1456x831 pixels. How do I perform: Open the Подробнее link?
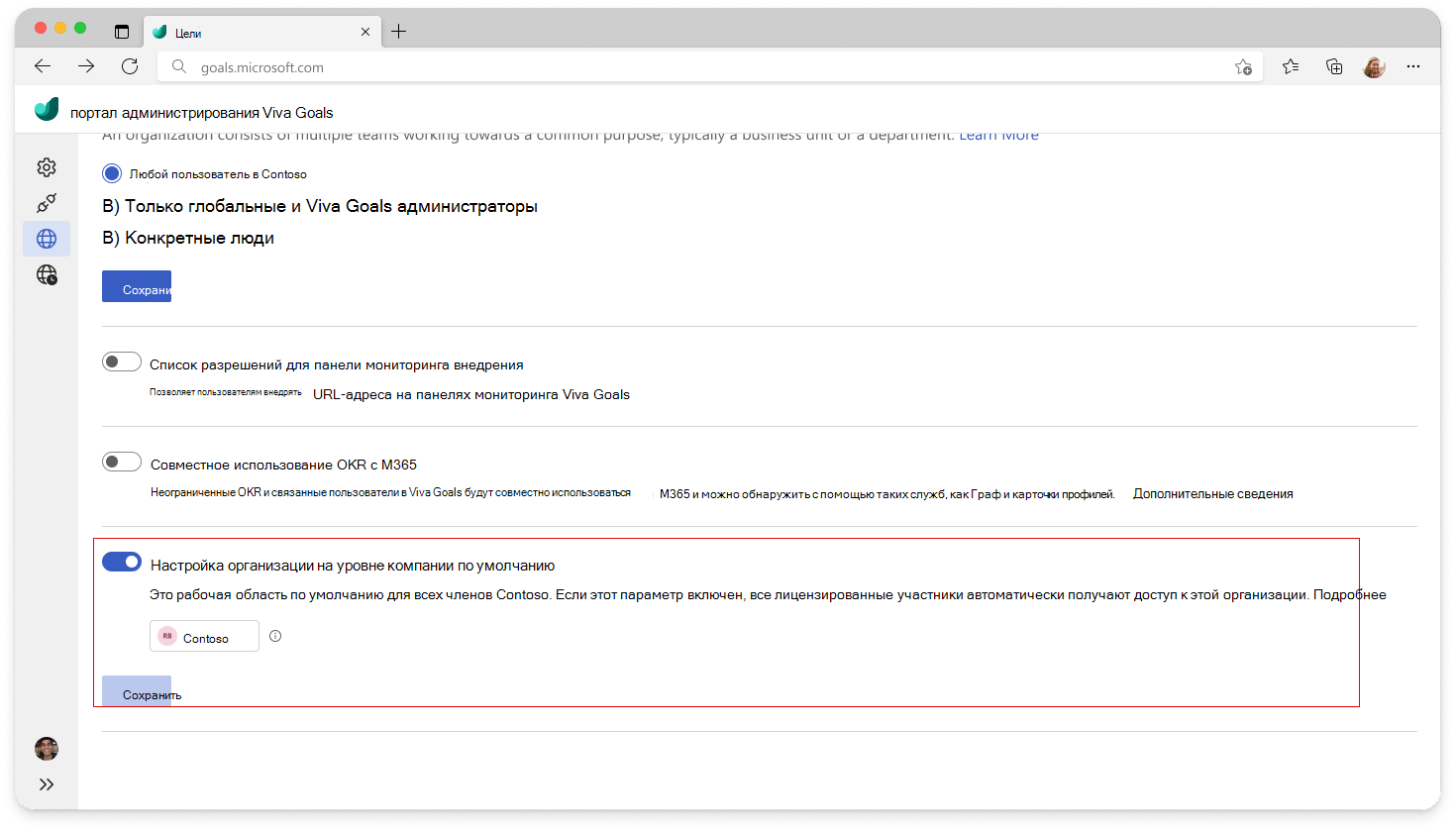[1350, 595]
